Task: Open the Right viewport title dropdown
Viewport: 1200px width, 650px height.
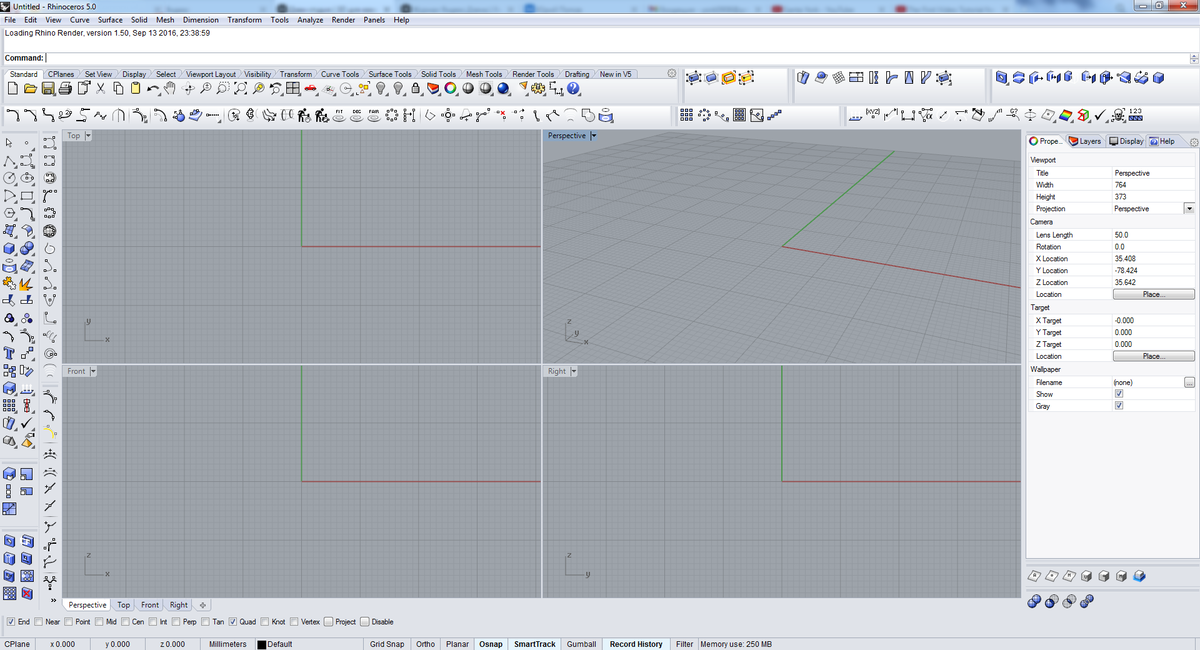Action: coord(574,371)
